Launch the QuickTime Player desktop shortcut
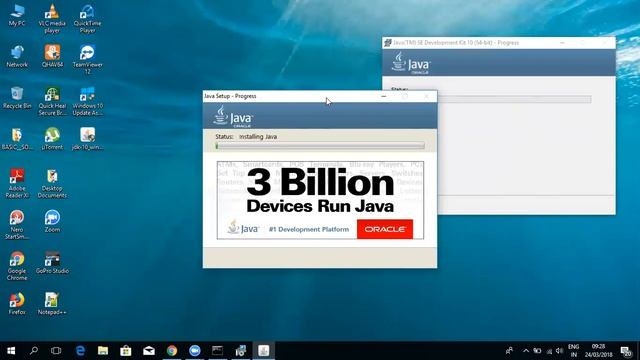The image size is (640, 360). 87,19
